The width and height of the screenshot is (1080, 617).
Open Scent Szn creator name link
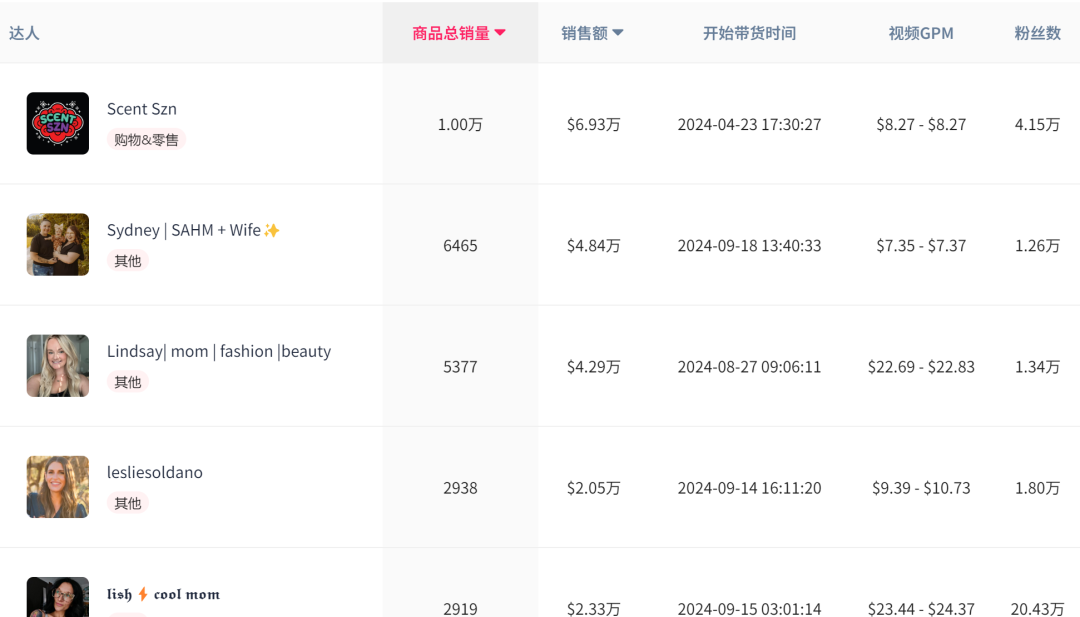pyautogui.click(x=142, y=109)
